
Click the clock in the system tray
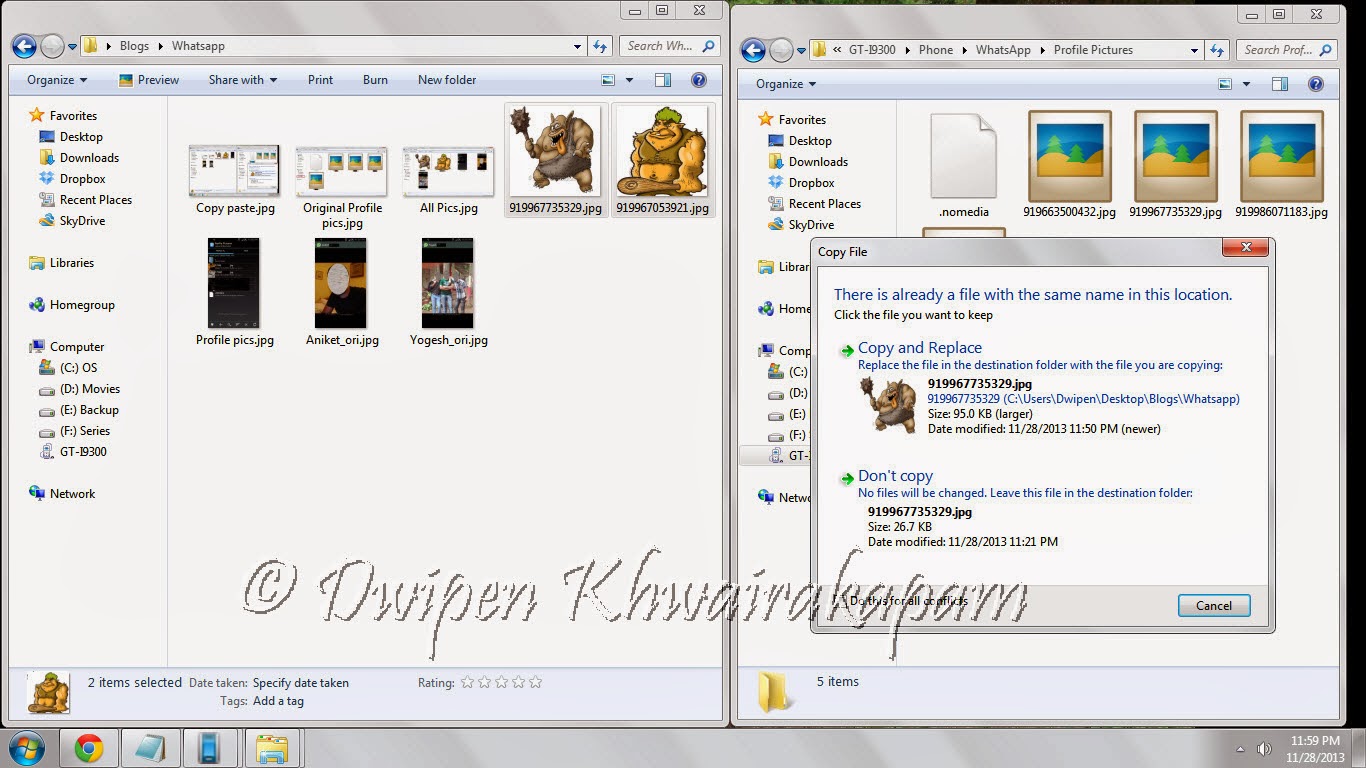1315,748
